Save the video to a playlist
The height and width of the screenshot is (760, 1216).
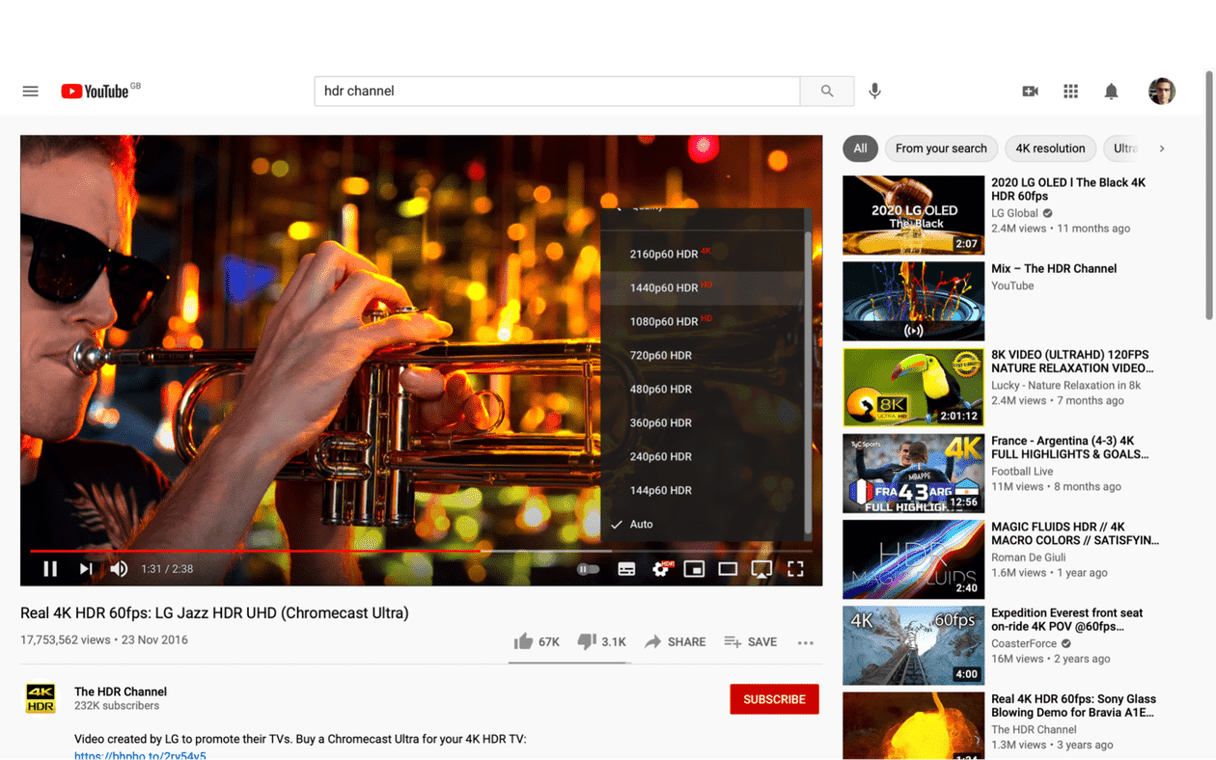(750, 642)
